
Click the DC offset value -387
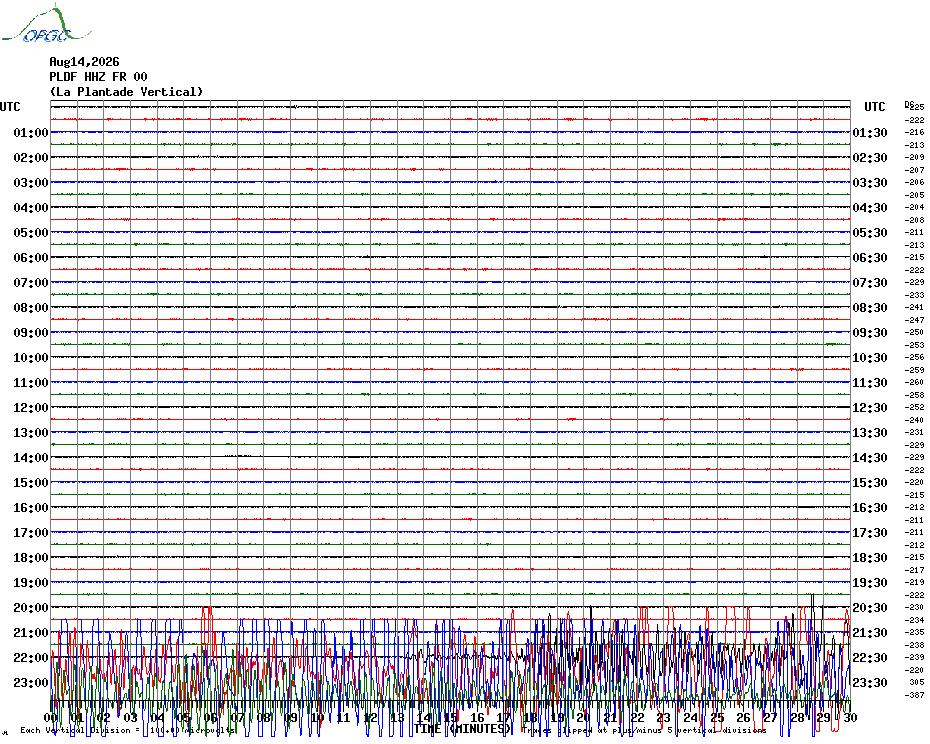pyautogui.click(x=915, y=695)
